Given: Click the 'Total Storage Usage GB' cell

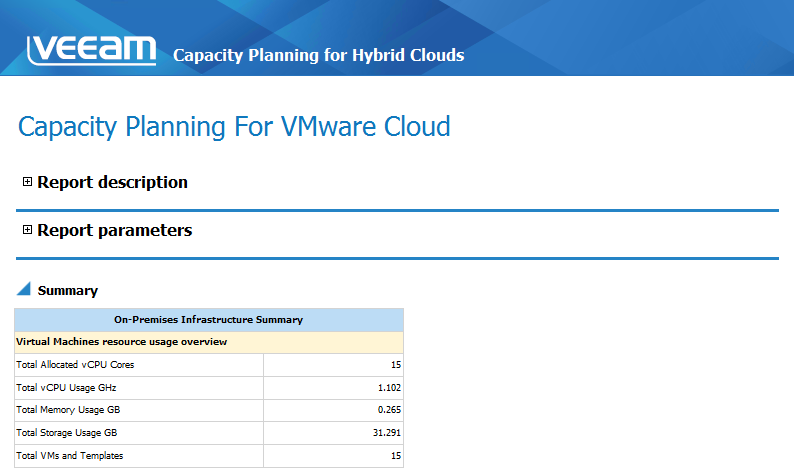Looking at the screenshot, I should 139,433.
